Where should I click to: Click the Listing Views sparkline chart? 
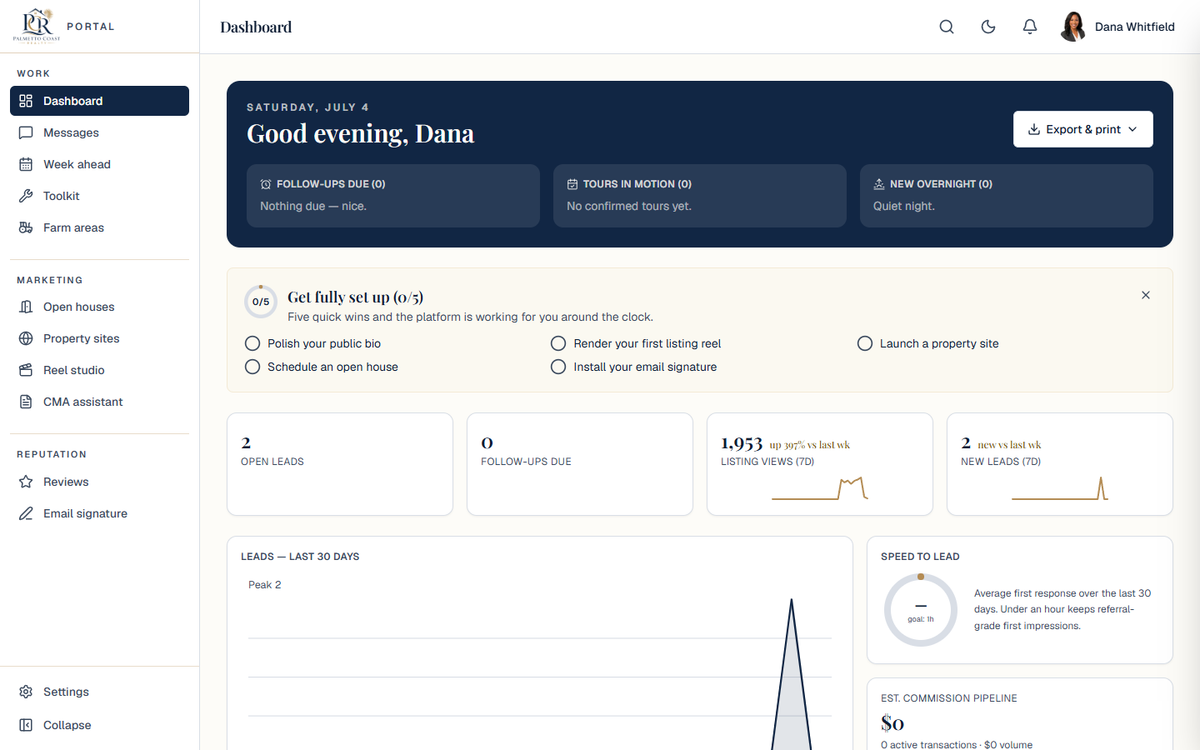(x=820, y=489)
